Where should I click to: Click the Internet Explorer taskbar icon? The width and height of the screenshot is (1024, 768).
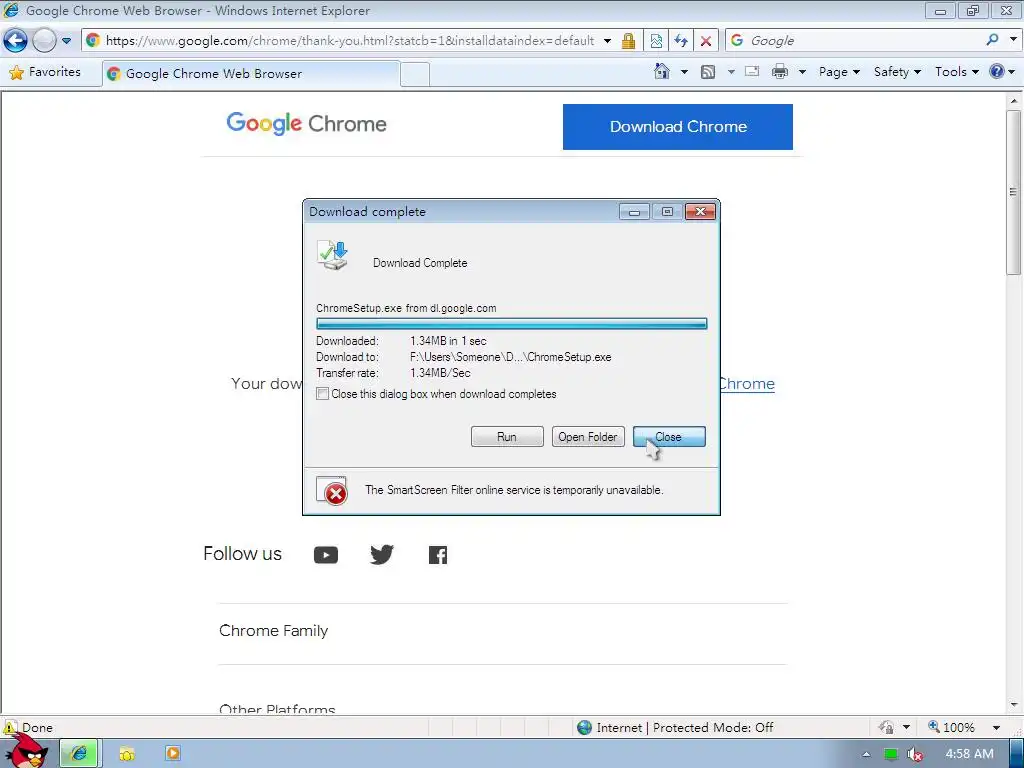click(x=79, y=753)
